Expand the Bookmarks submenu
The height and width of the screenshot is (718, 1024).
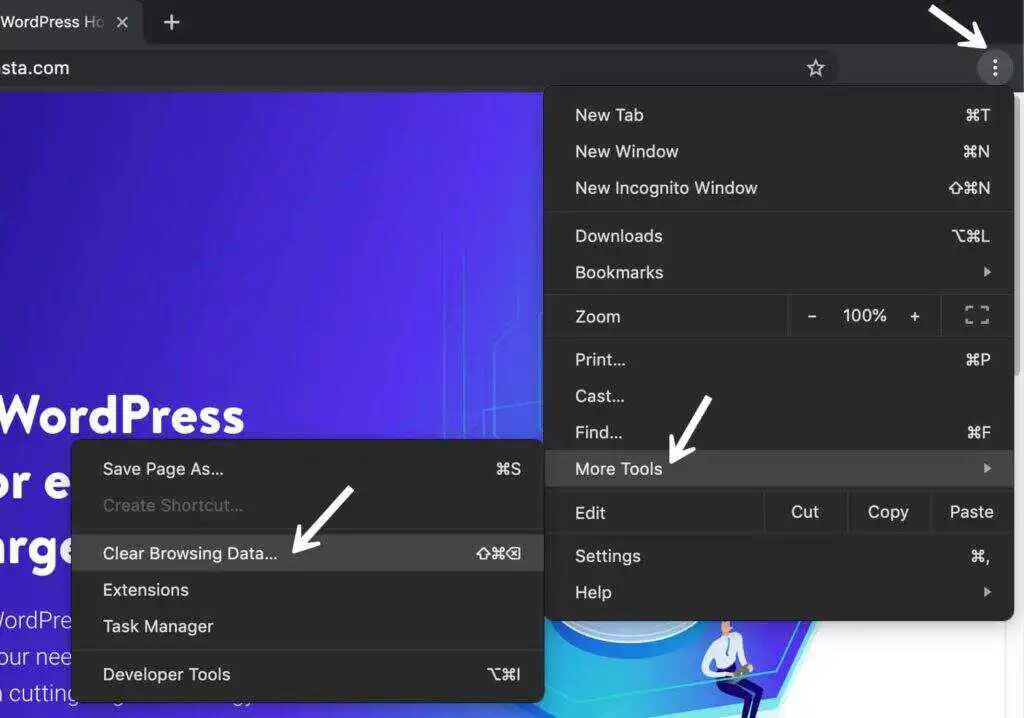pos(780,272)
